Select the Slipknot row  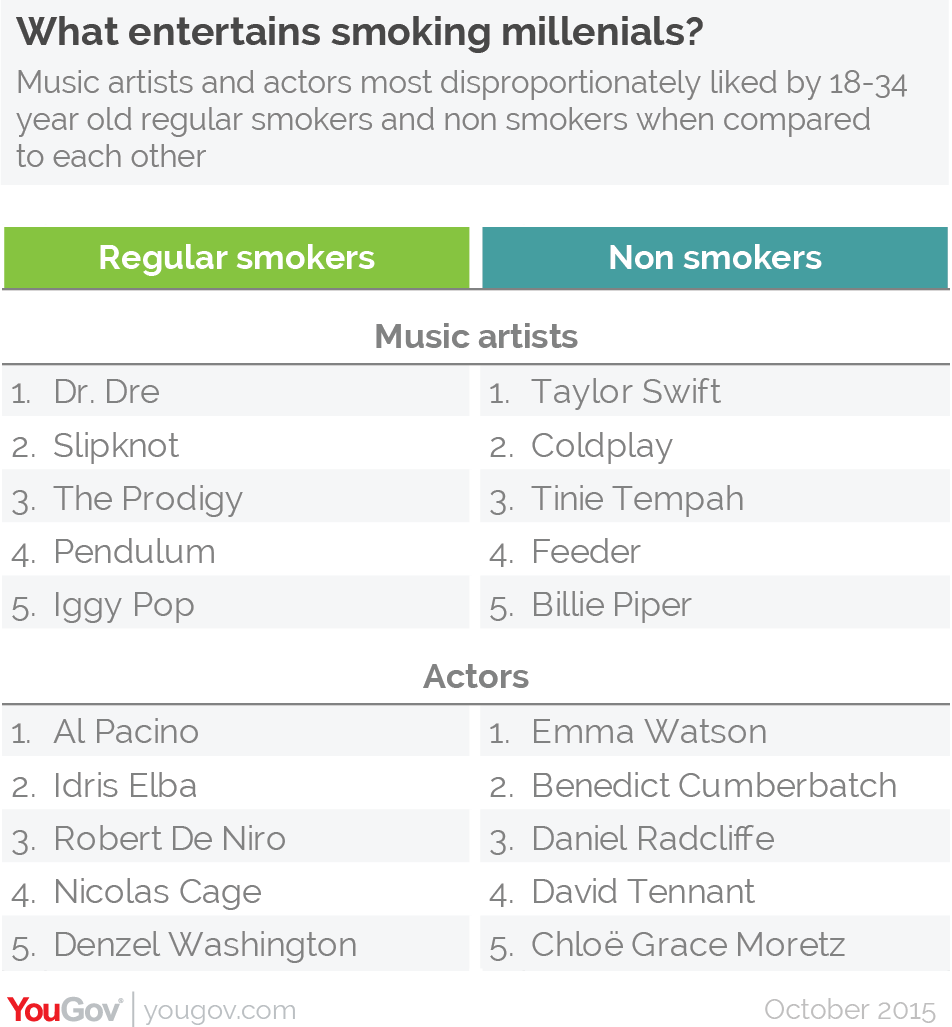pos(236,445)
